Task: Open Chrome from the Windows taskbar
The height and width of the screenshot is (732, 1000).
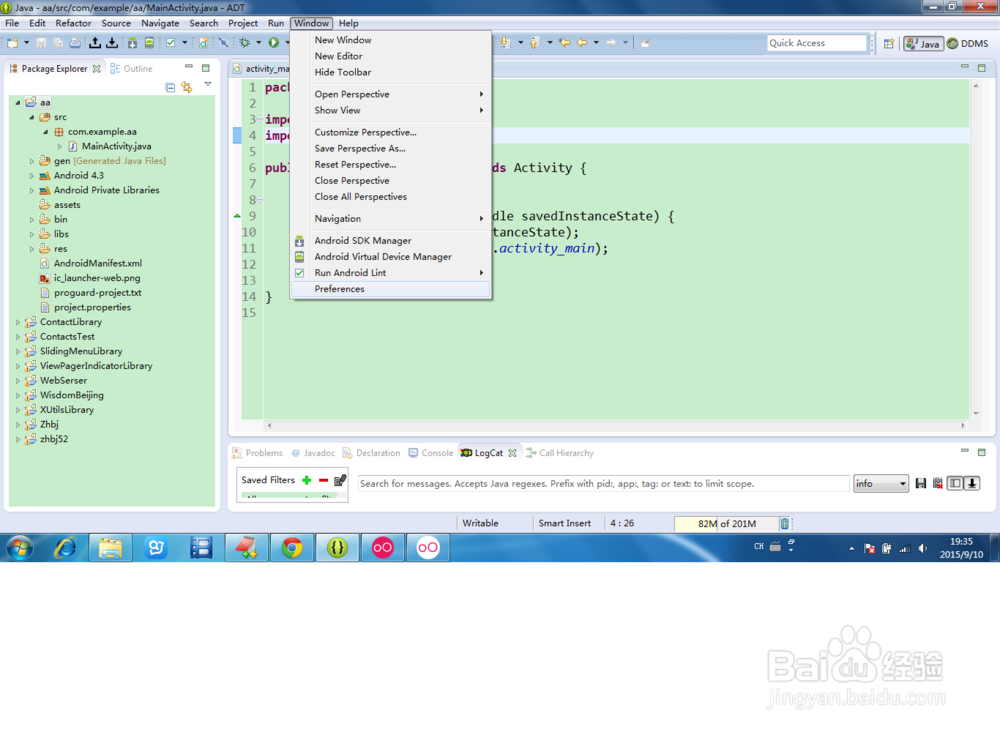Action: coord(292,548)
